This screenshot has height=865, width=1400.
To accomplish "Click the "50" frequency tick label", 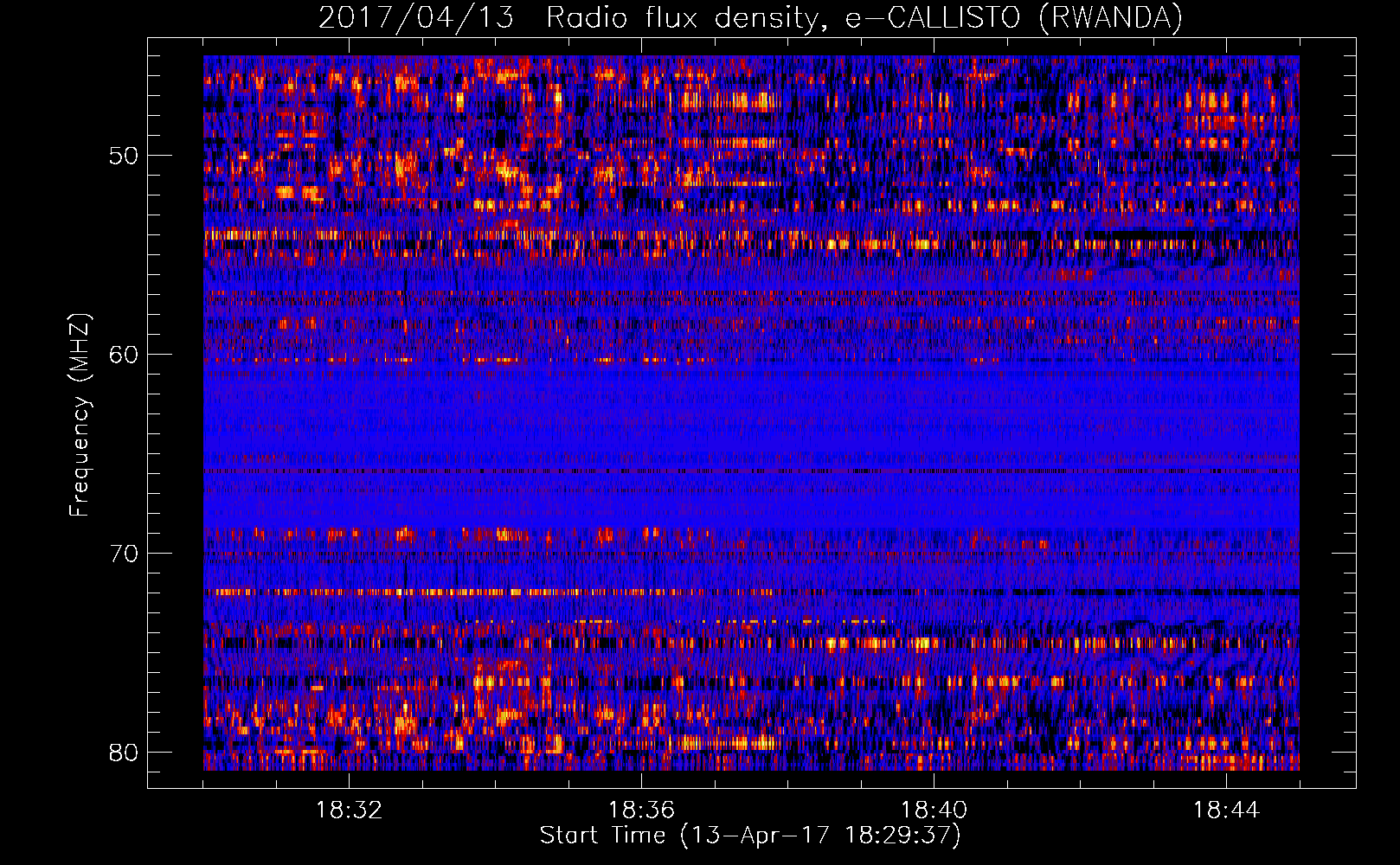I will point(125,156).
